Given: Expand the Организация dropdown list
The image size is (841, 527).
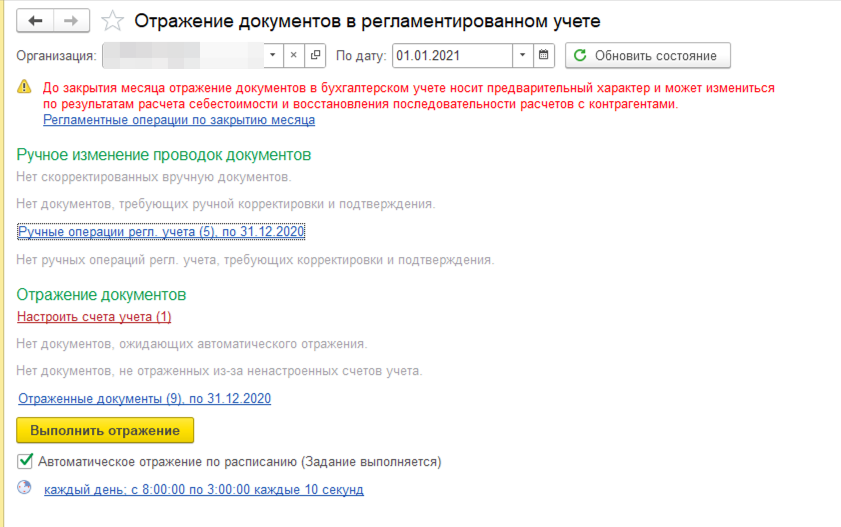Looking at the screenshot, I should (273, 55).
